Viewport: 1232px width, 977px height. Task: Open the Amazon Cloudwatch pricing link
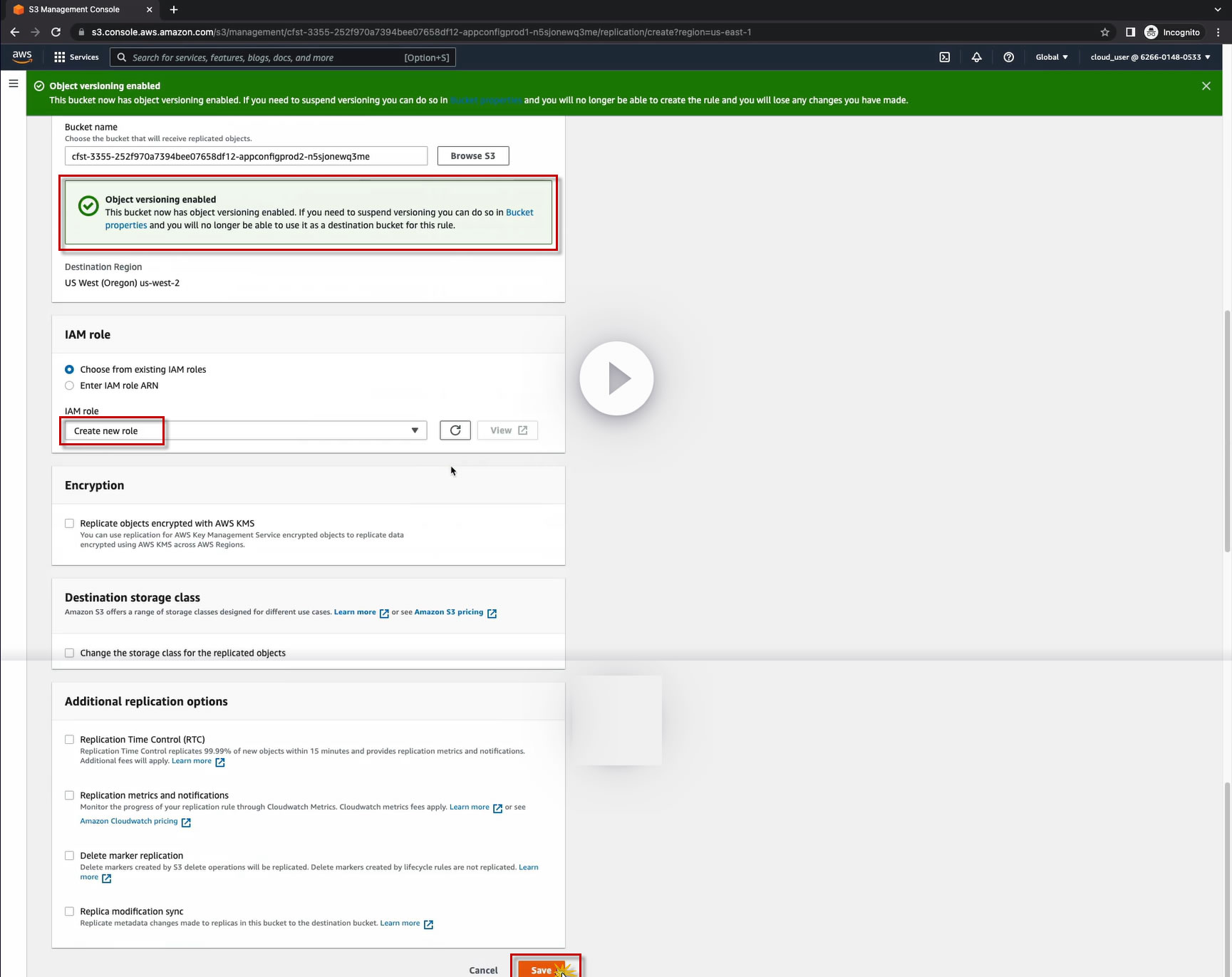coord(135,822)
